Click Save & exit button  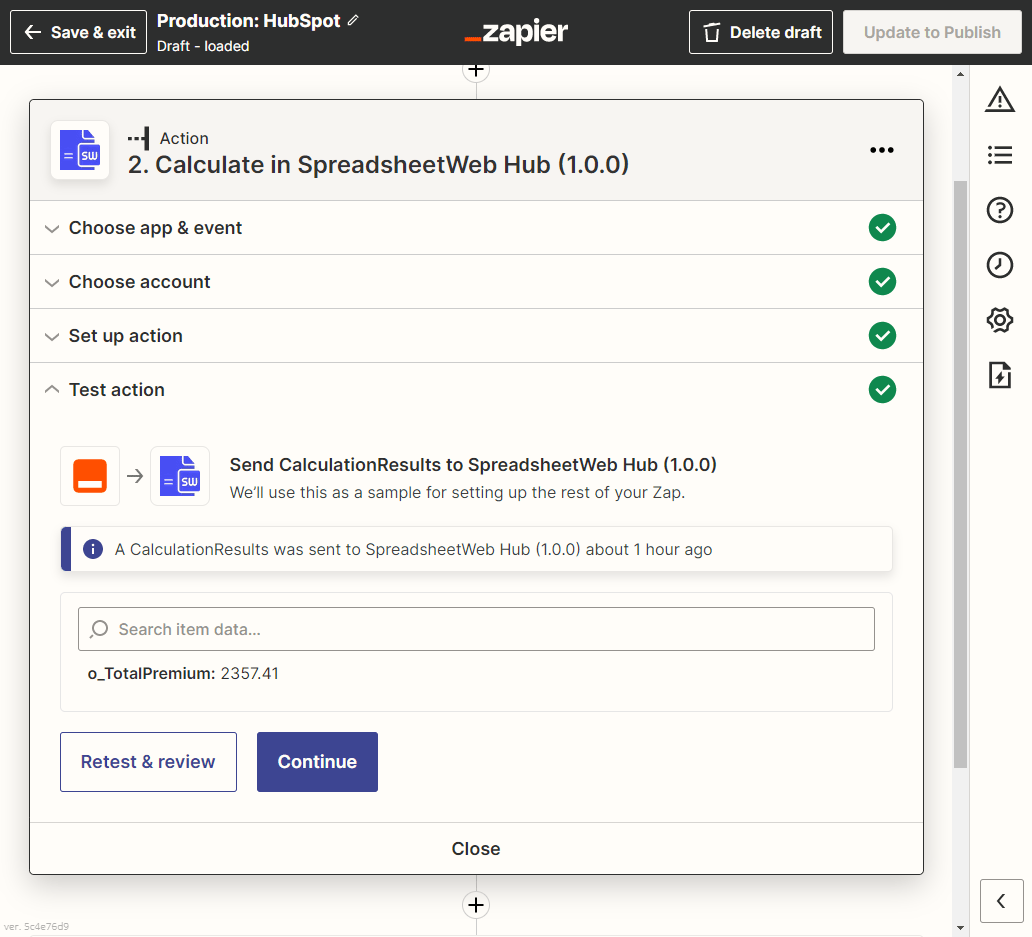pos(79,32)
